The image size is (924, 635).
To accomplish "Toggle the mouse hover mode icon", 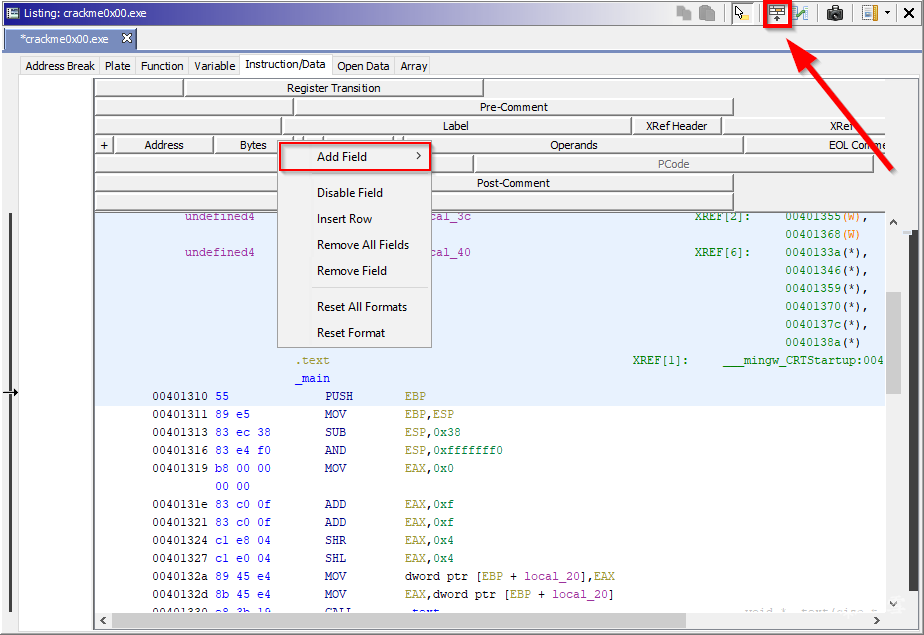I will 741,13.
